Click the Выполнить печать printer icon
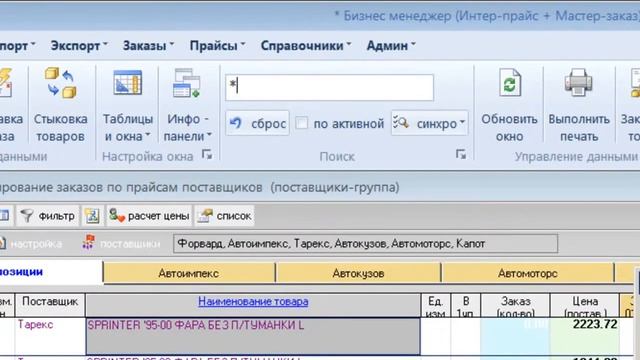The height and width of the screenshot is (360, 640). [x=579, y=83]
